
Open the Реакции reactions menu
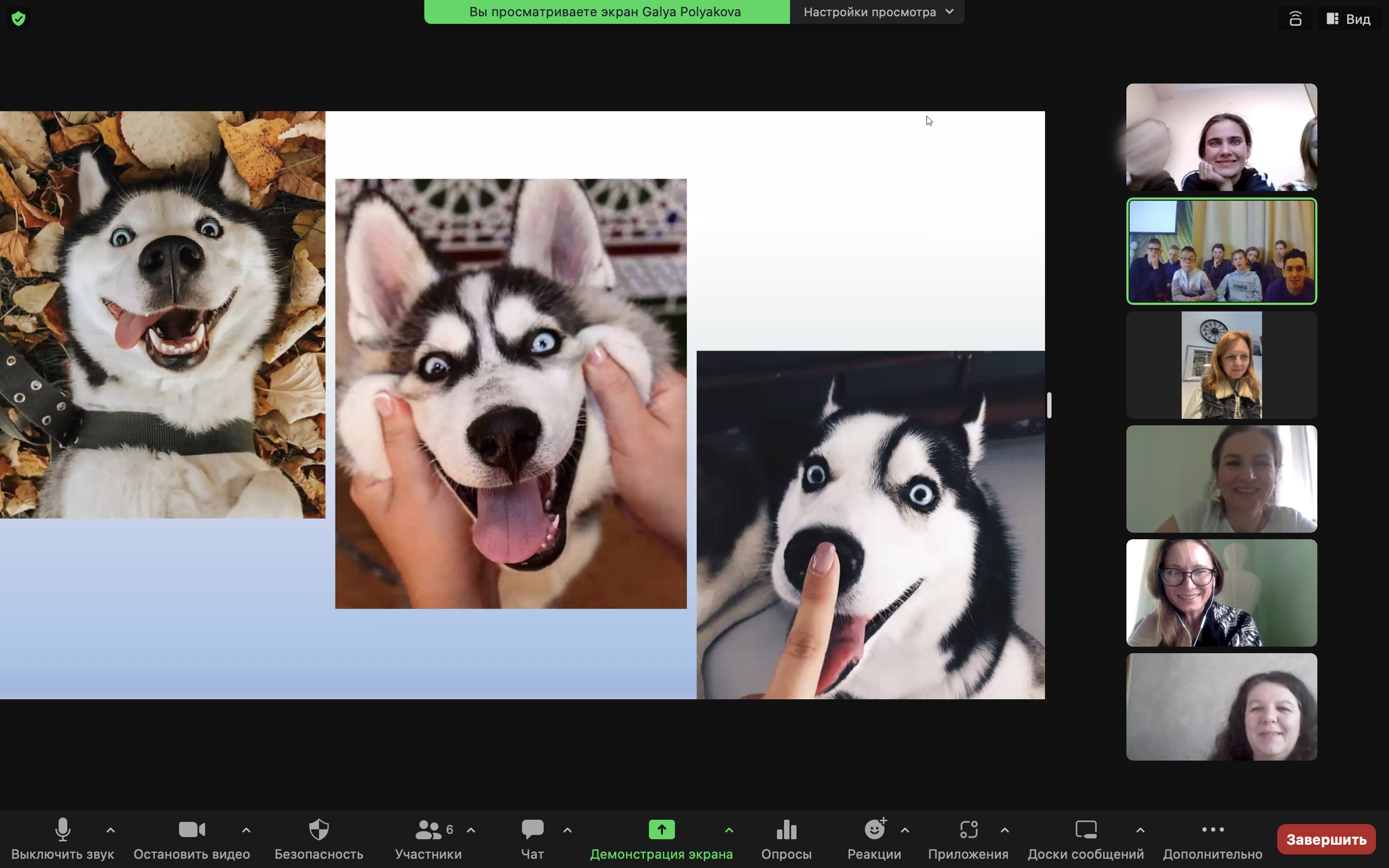tap(874, 839)
